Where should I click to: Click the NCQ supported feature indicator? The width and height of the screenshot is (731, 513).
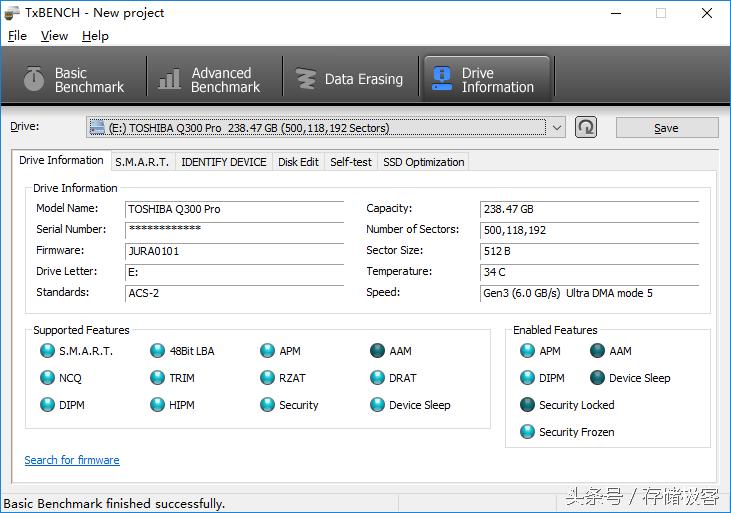(x=48, y=378)
